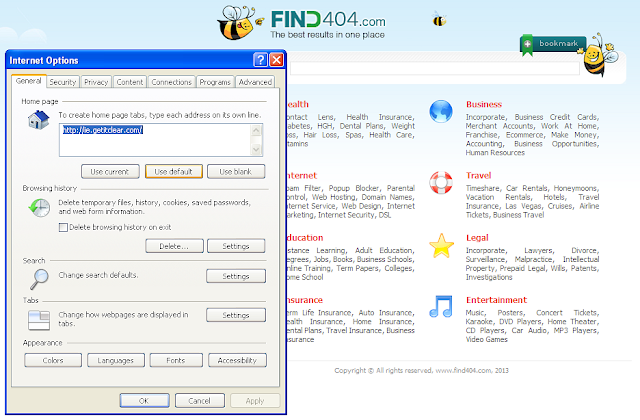
Task: Click the Auto Insurance link
Action: pos(386,313)
